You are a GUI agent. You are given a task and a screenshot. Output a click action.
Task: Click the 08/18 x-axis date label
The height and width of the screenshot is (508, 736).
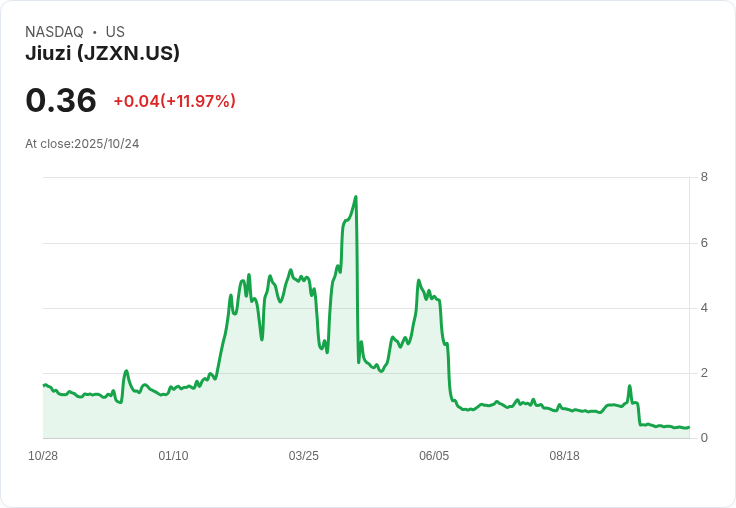tap(565, 456)
